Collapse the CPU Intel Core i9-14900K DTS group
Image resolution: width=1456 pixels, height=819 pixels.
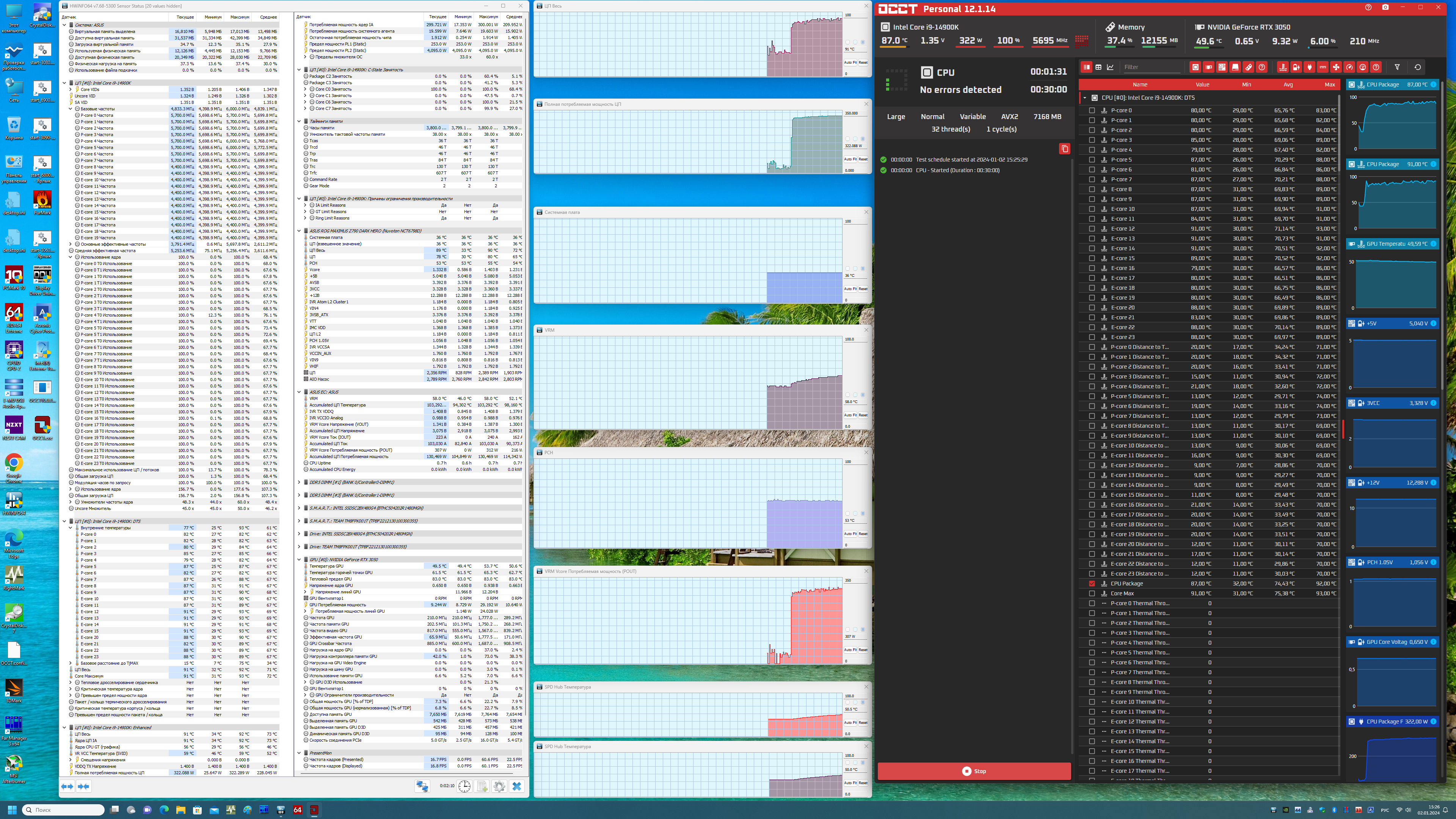coord(1085,98)
